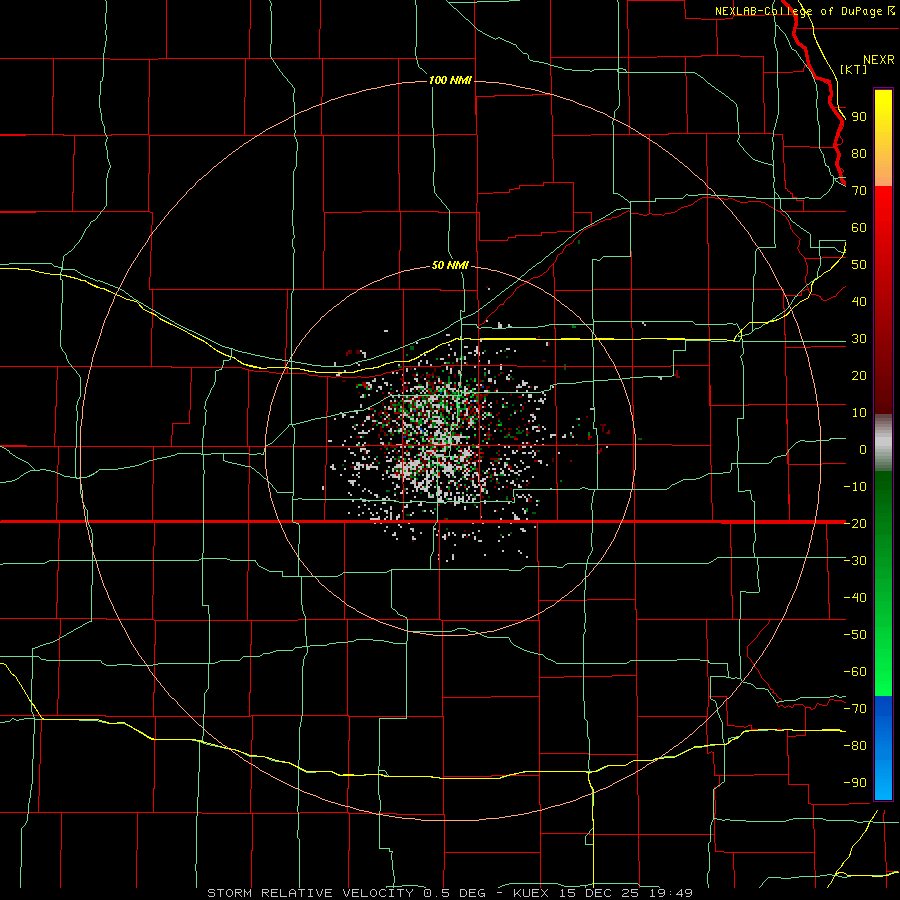Click the -50 value on velocity scale
Screen dimensions: 900x900
(855, 635)
